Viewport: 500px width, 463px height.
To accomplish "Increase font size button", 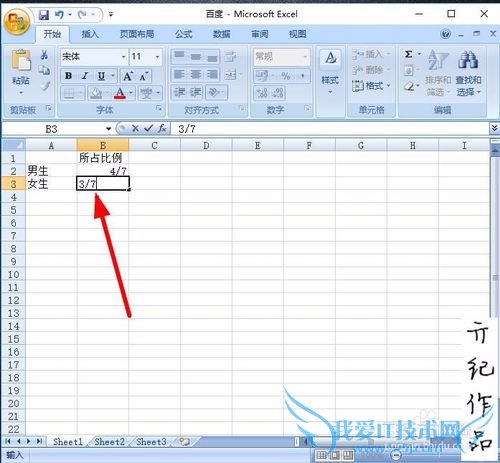I will coord(128,76).
